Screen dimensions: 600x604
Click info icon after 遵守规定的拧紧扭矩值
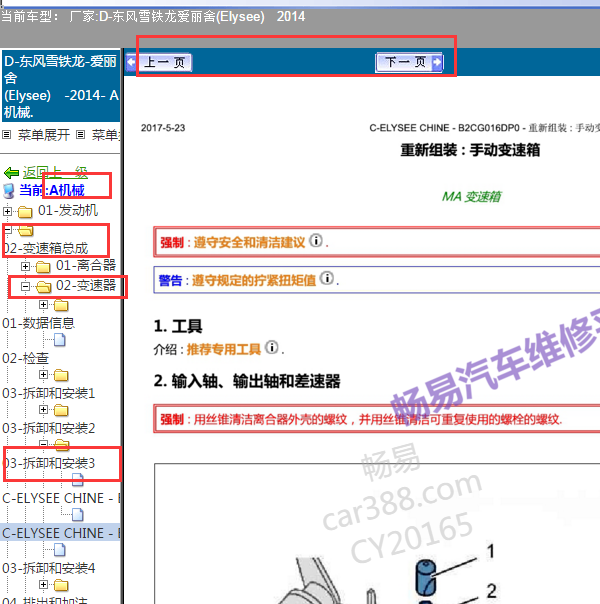pos(327,278)
